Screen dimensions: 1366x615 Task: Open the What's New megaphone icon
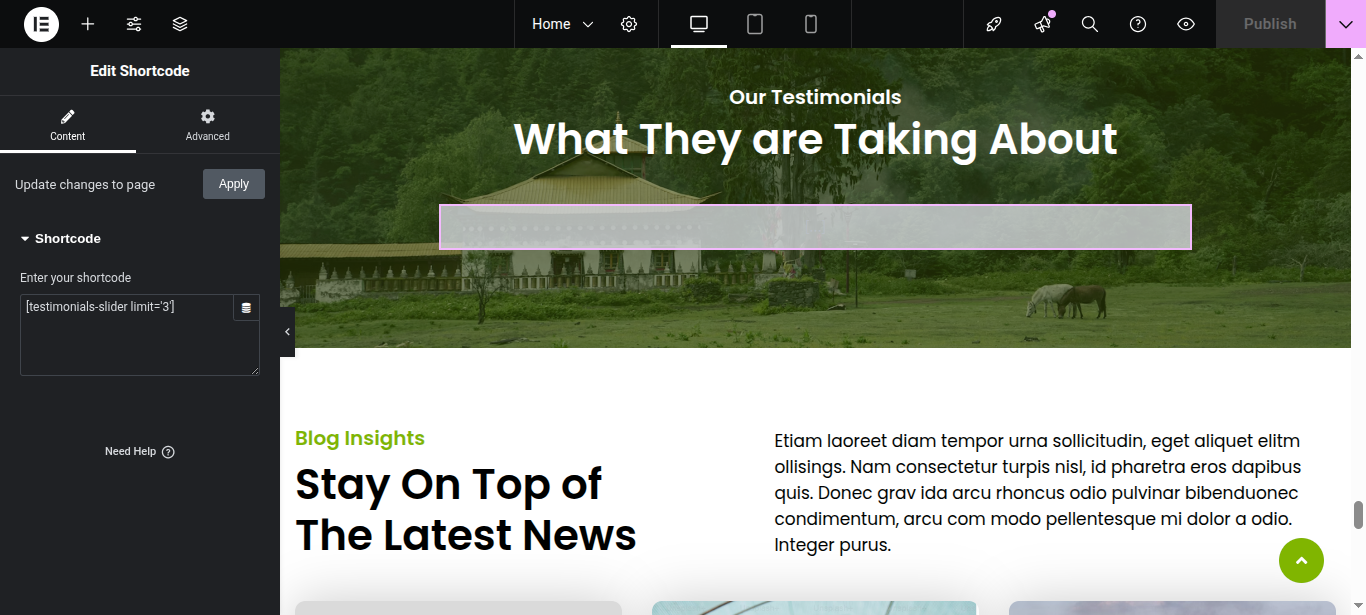tap(1043, 24)
